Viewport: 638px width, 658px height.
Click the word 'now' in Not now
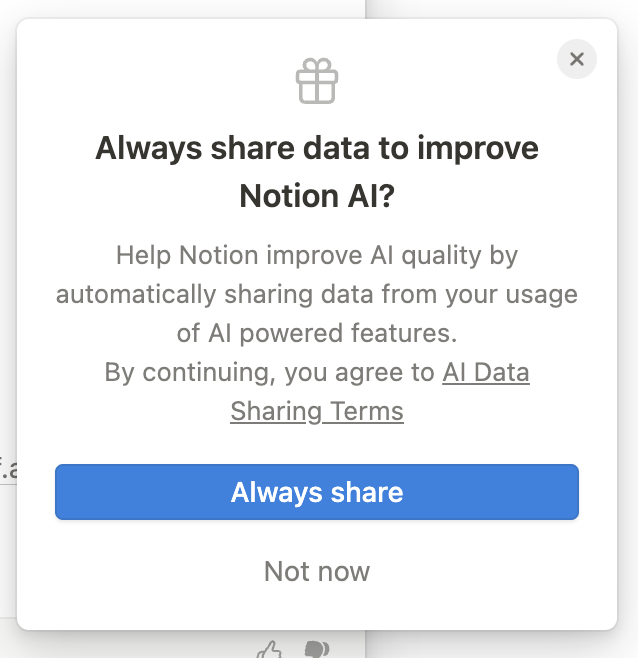click(x=342, y=571)
